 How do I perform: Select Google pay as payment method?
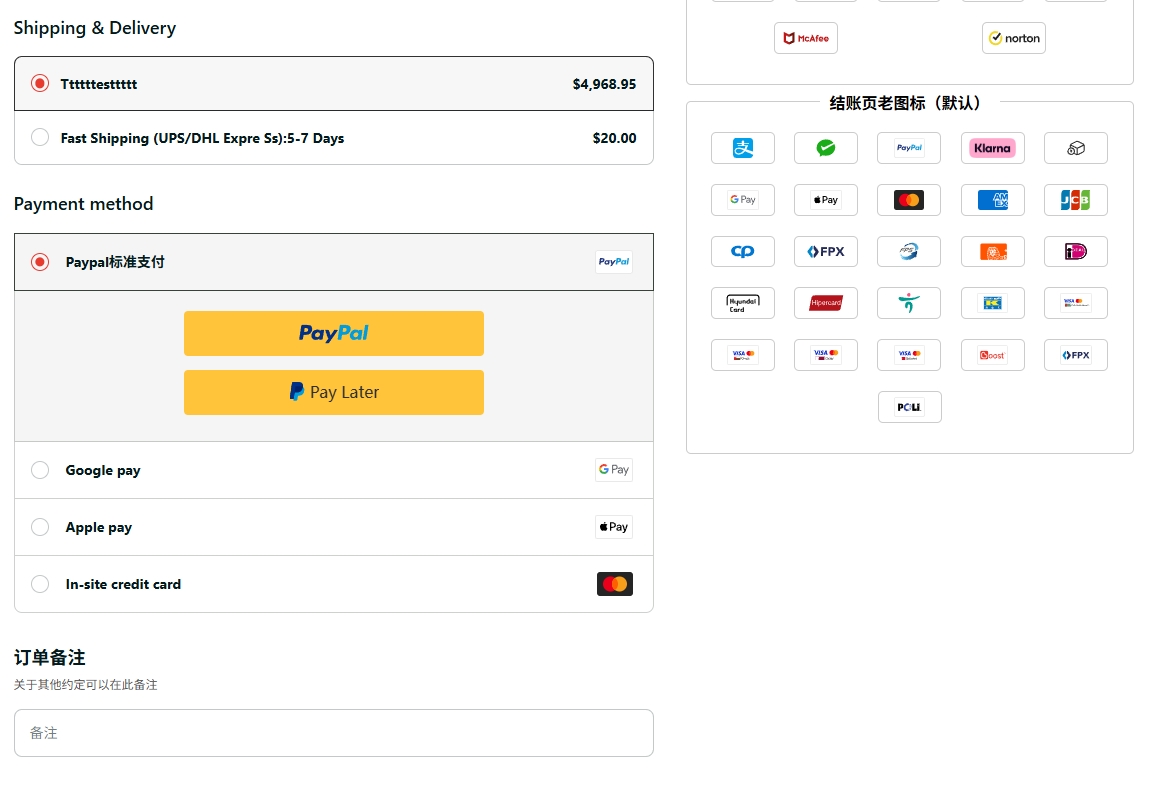pyautogui.click(x=40, y=470)
